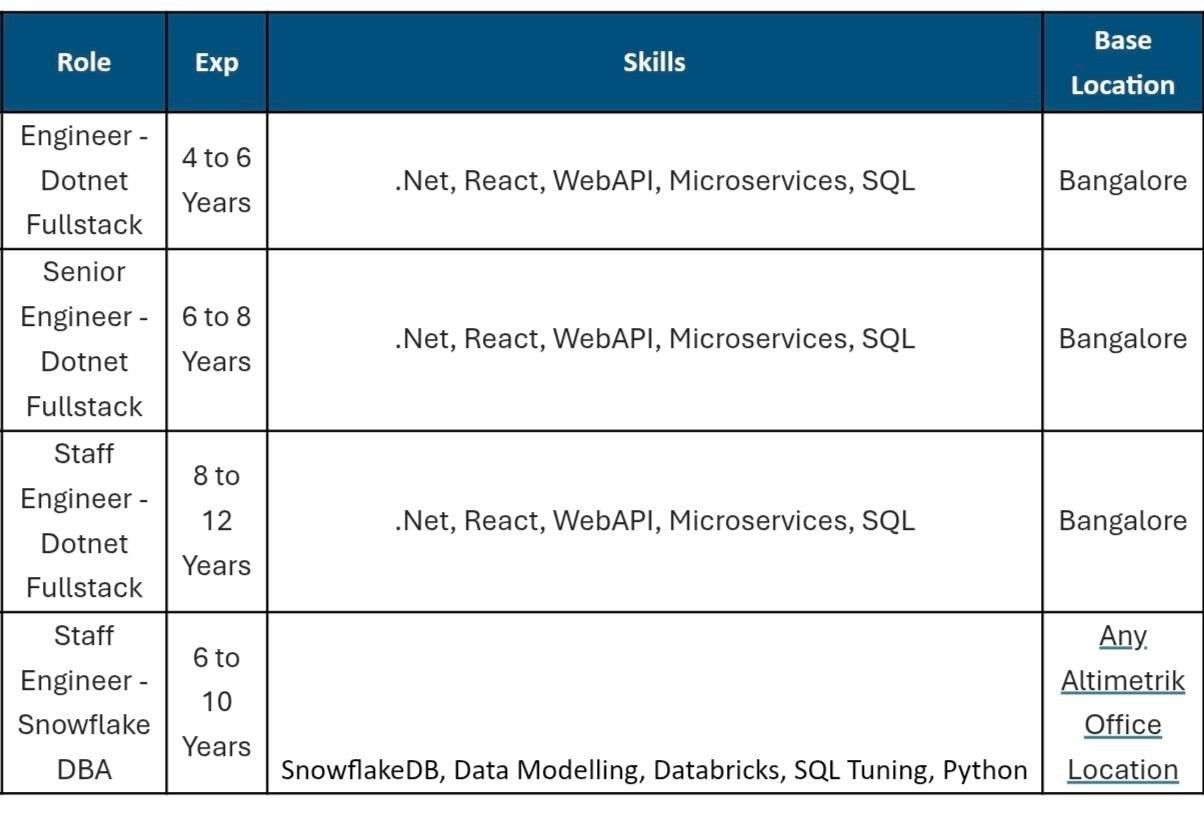Image resolution: width=1204 pixels, height=816 pixels.
Task: Select the Skills column header
Action: click(654, 62)
